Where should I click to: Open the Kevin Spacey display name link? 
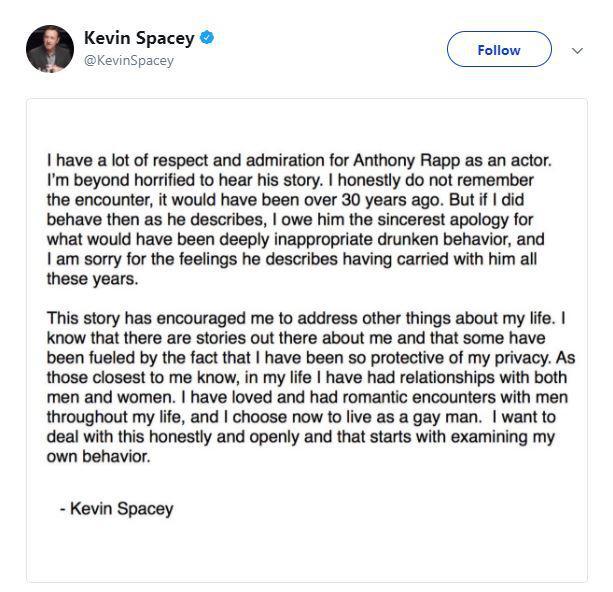coord(140,39)
